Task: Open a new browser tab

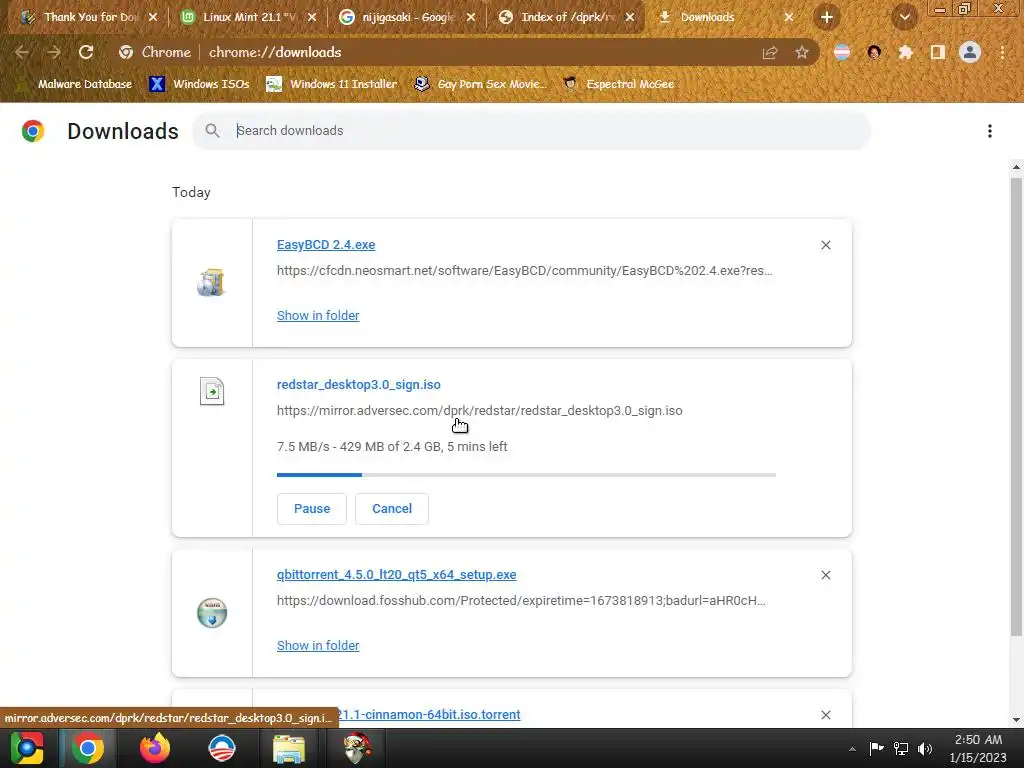Action: point(827,18)
